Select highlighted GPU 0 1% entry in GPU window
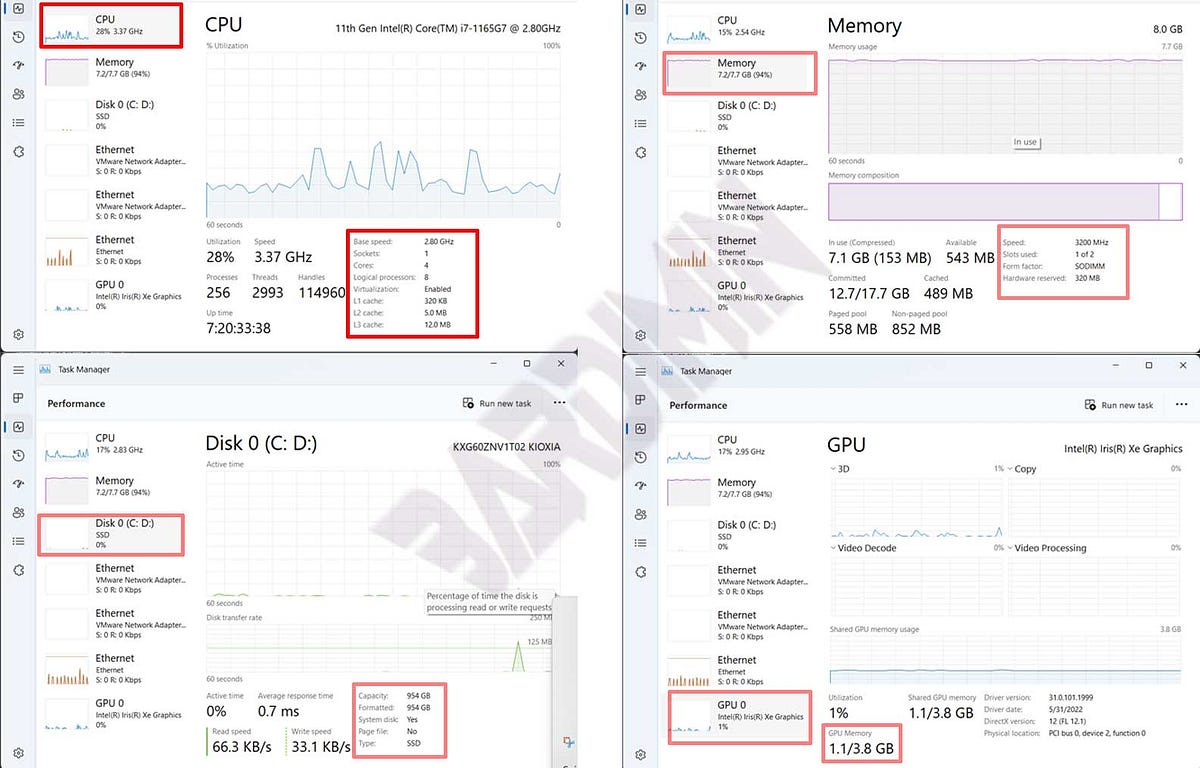 [x=740, y=716]
